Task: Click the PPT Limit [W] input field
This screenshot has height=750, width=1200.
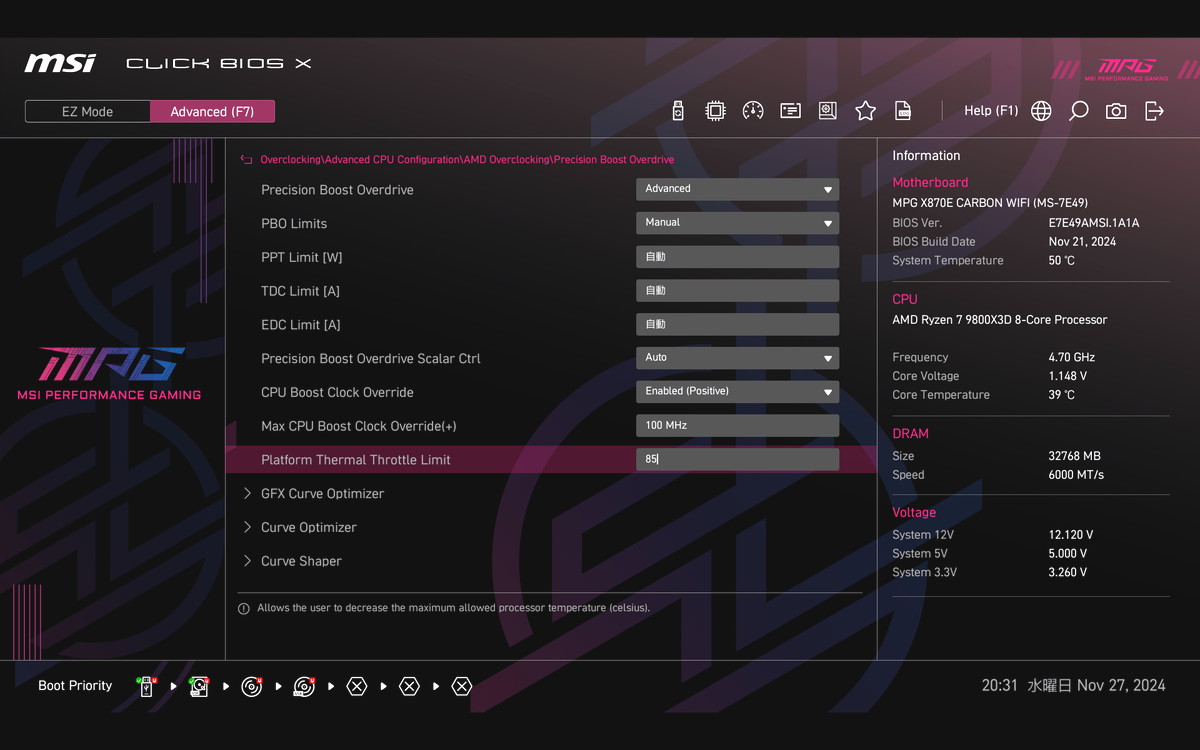Action: 737,257
